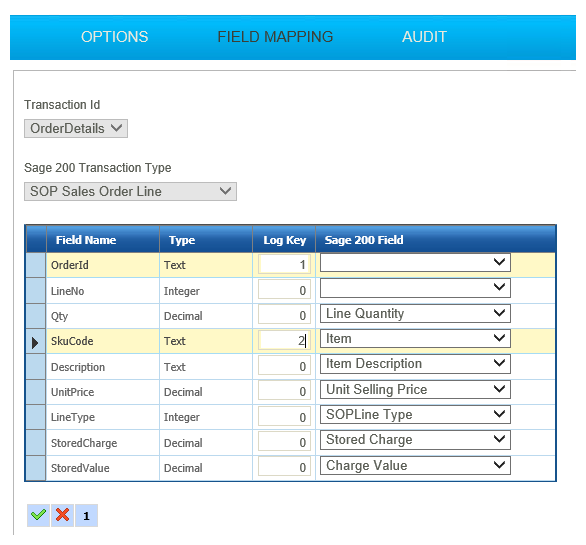Click the Log Key input for SkuCode
Screen dimensions: 586x545
tap(284, 341)
